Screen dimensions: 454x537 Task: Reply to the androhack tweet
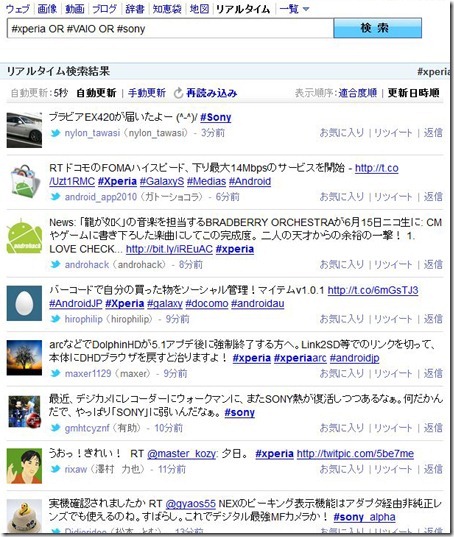(x=433, y=265)
